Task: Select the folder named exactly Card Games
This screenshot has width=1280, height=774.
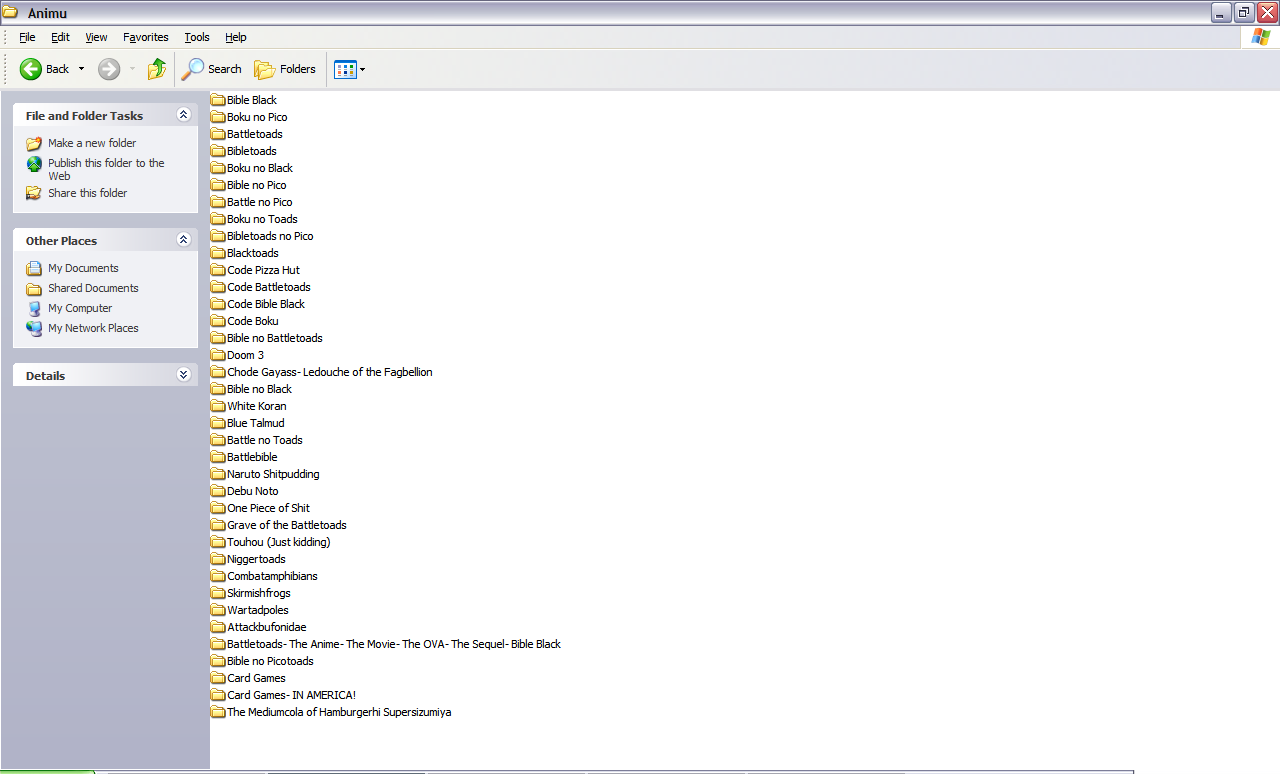Action: (x=256, y=678)
